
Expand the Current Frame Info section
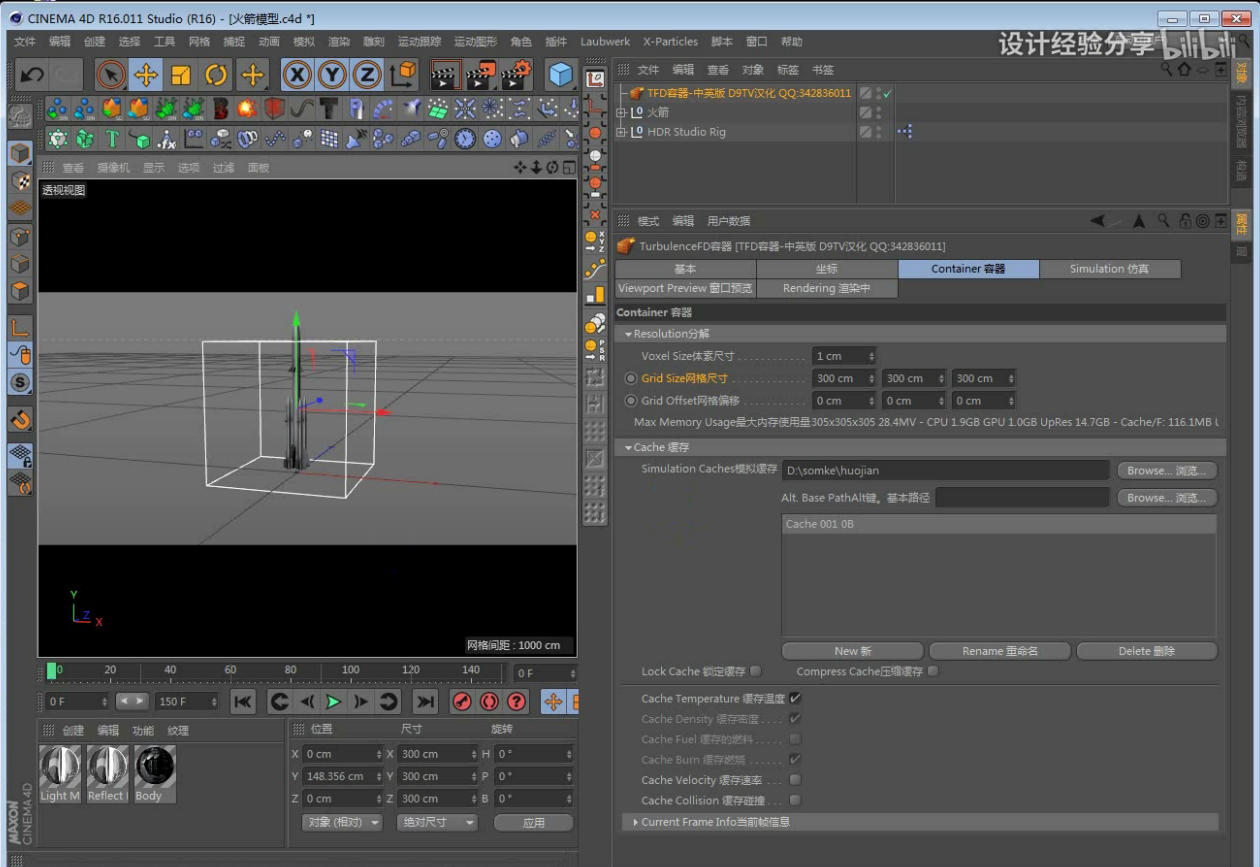point(635,822)
